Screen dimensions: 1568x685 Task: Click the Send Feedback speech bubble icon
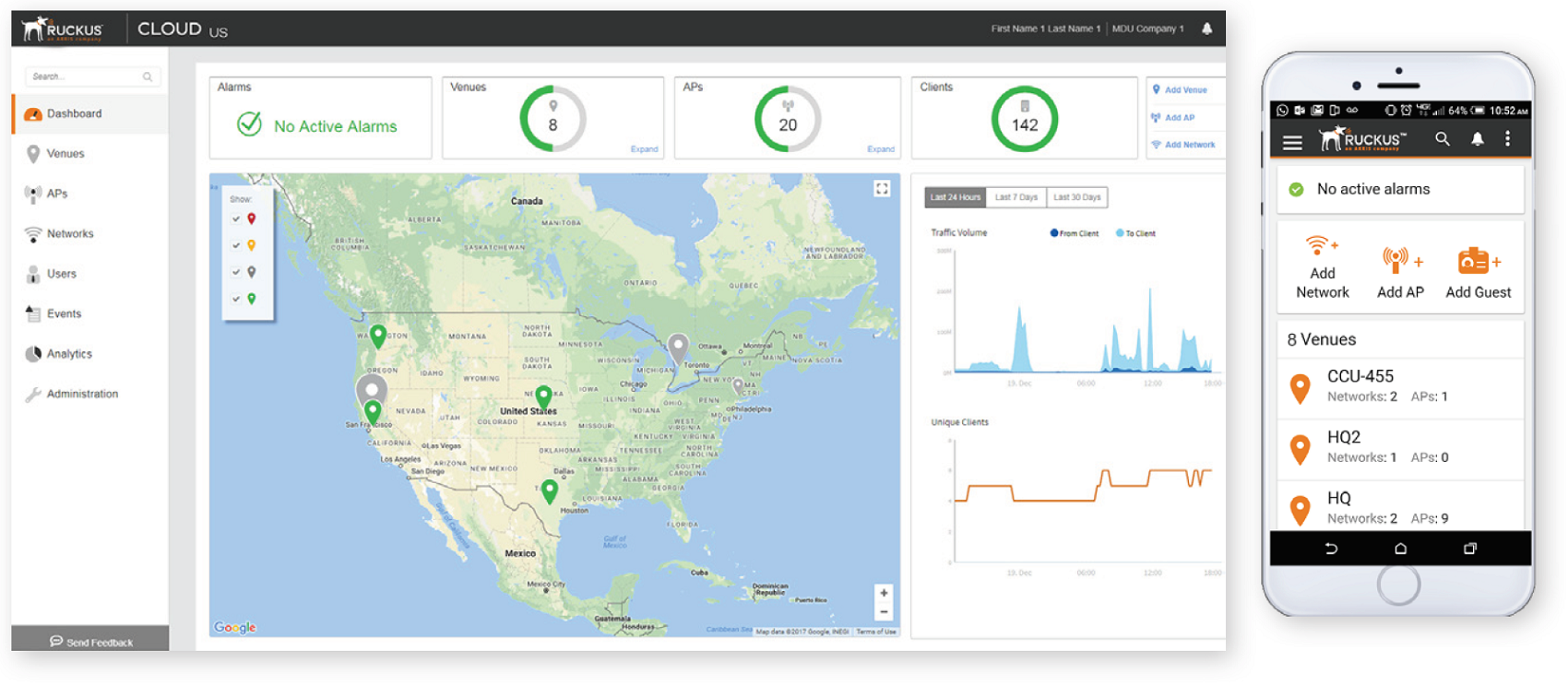pos(56,641)
